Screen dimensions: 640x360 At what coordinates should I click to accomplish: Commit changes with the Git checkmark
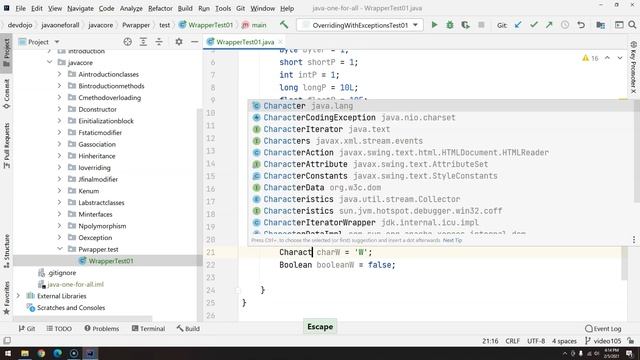click(533, 25)
